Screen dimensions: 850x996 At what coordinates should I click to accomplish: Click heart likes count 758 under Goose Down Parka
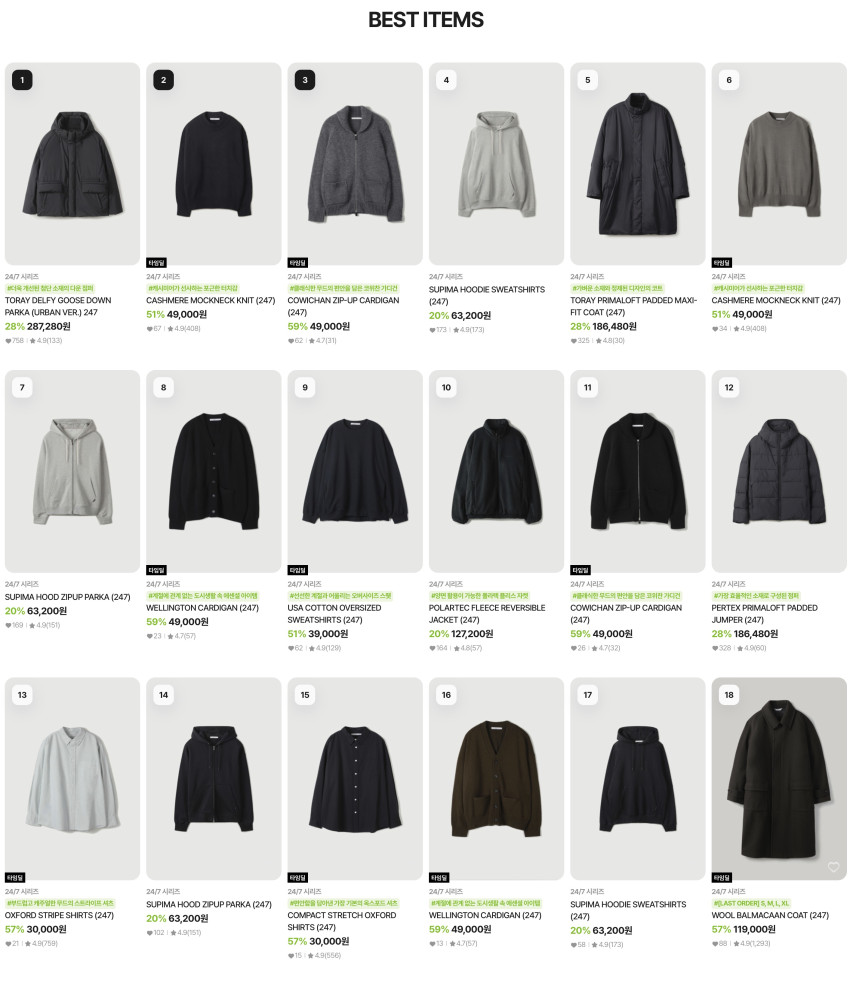pos(15,340)
